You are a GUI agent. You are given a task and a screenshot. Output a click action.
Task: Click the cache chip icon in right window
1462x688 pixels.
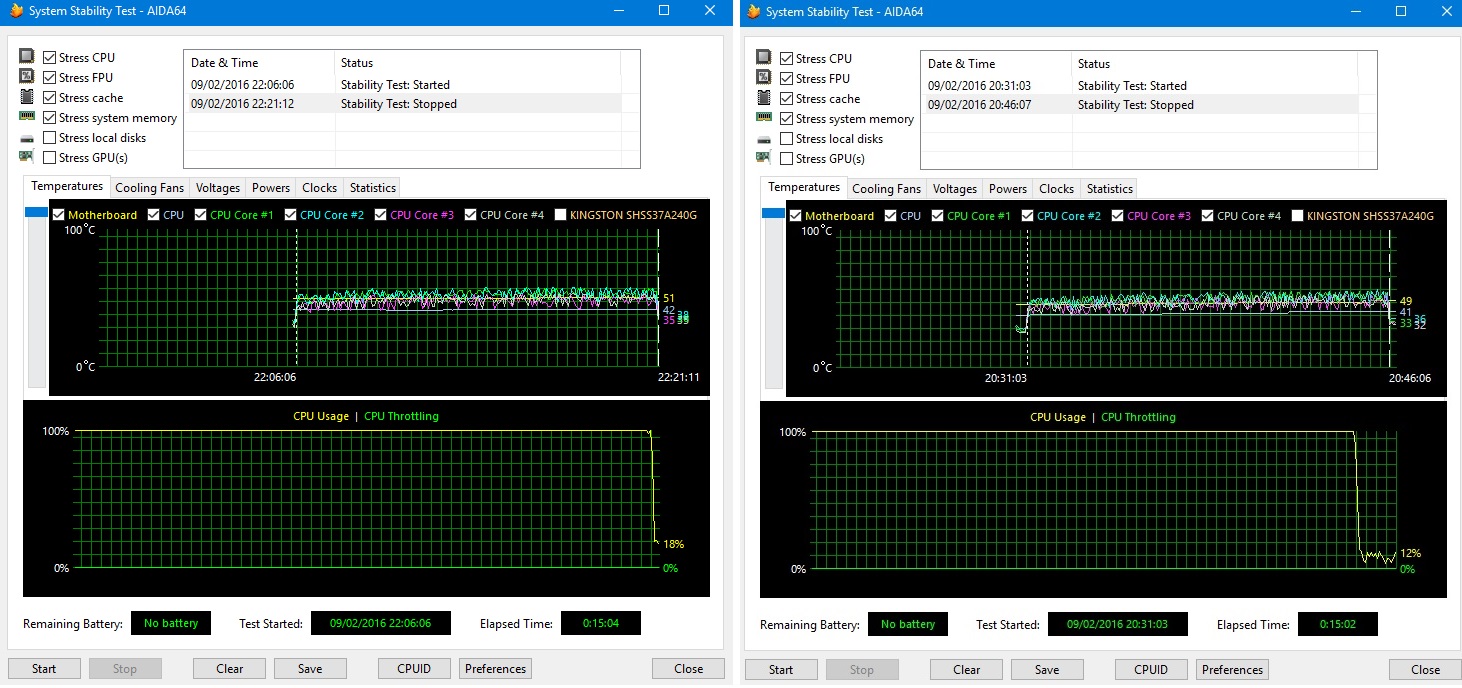click(764, 98)
